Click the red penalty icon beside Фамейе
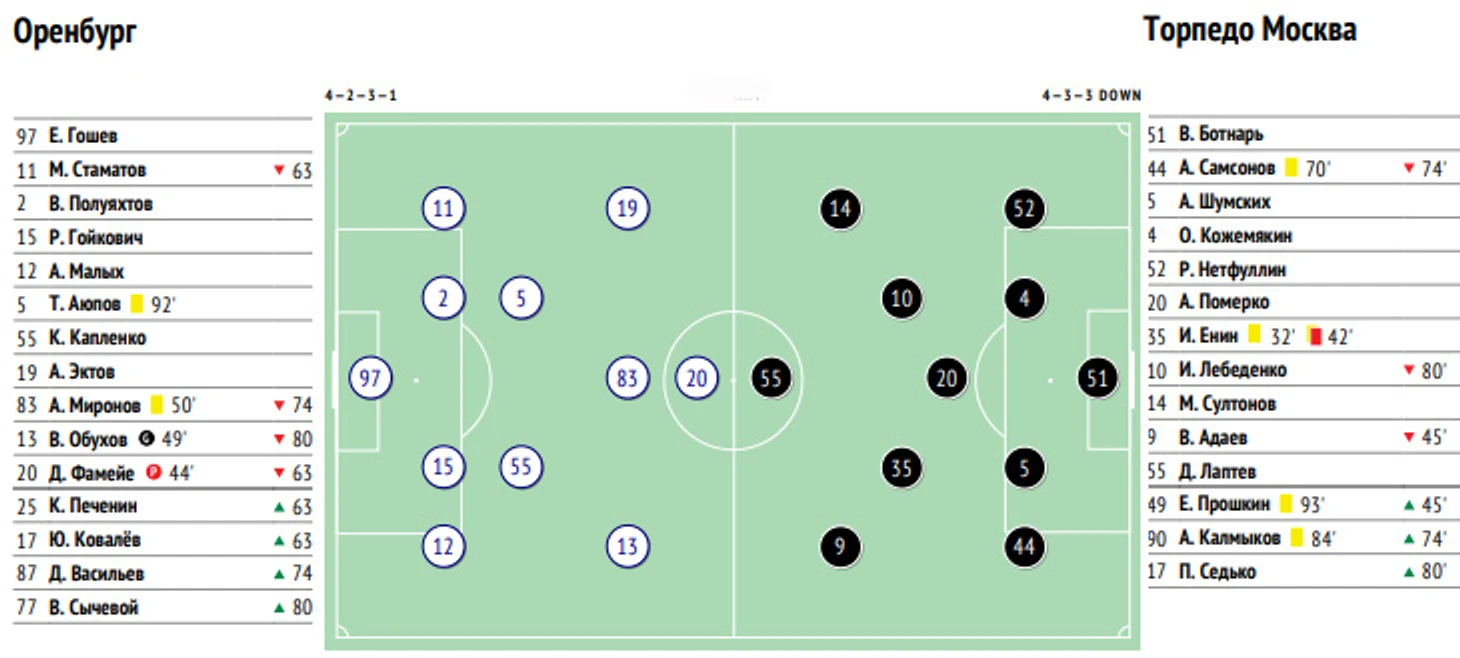The image size is (1460, 658). [x=152, y=472]
